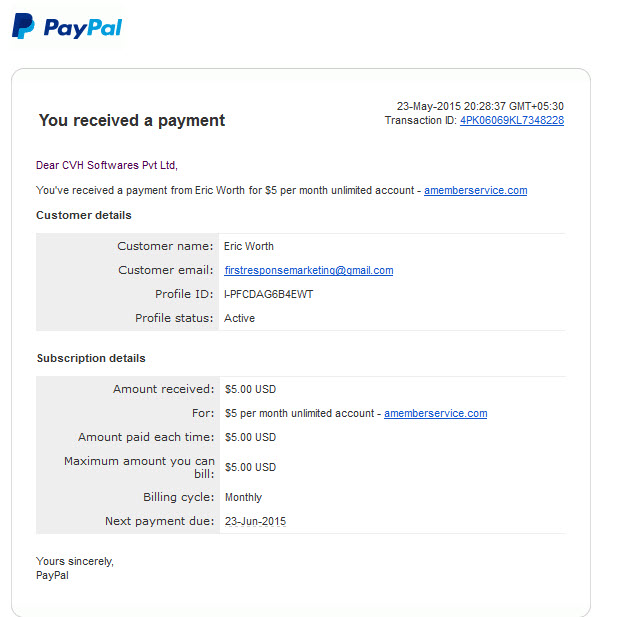Viewport: 618px width, 617px height.
Task: Click the Active profile status value
Action: click(239, 318)
